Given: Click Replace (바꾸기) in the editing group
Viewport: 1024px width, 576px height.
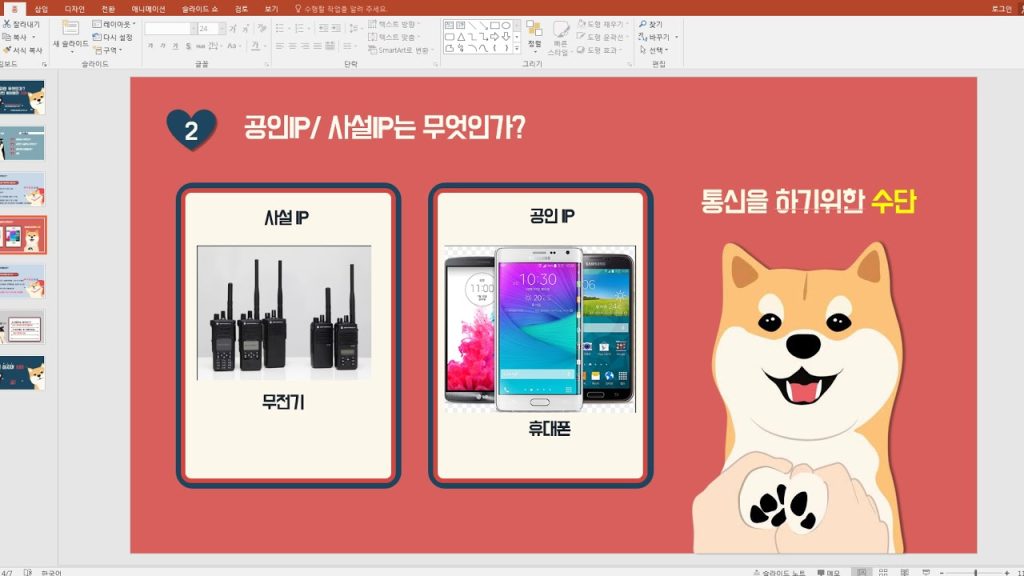Looking at the screenshot, I should click(657, 36).
